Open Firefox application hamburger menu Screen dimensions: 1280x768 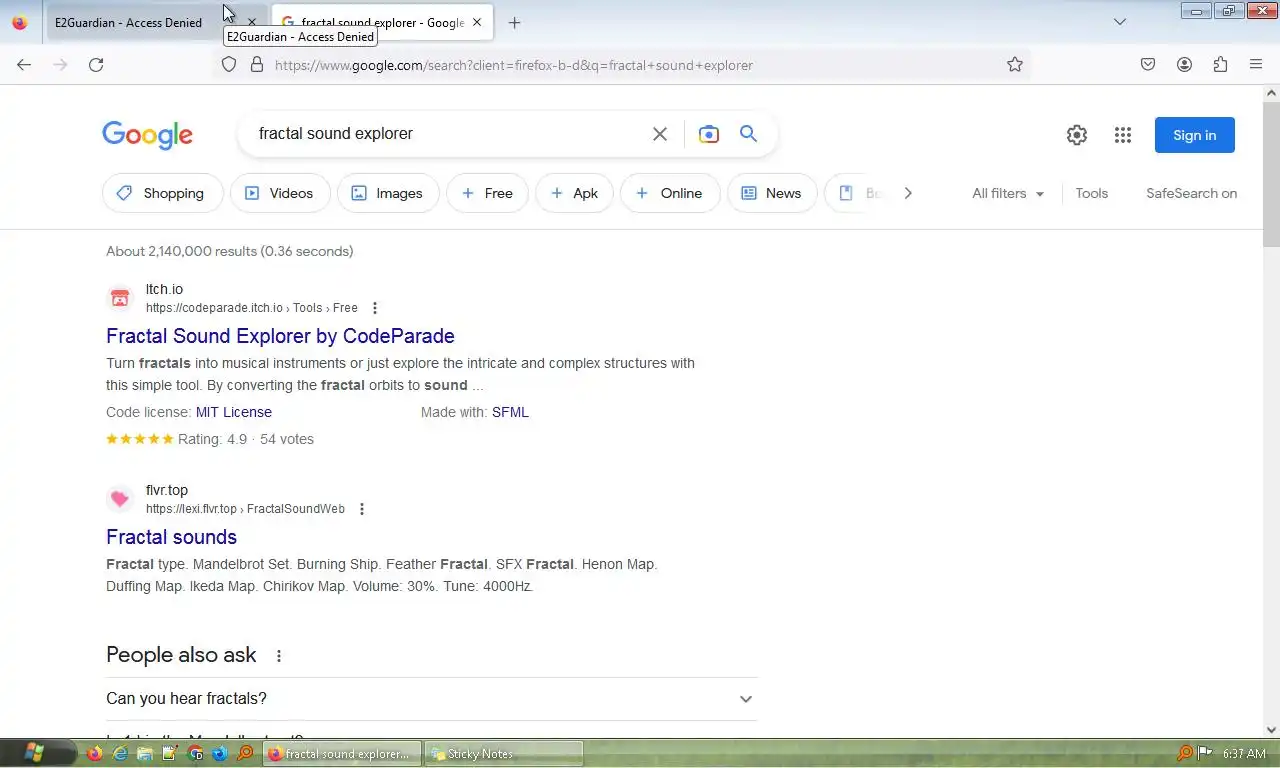[1256, 65]
